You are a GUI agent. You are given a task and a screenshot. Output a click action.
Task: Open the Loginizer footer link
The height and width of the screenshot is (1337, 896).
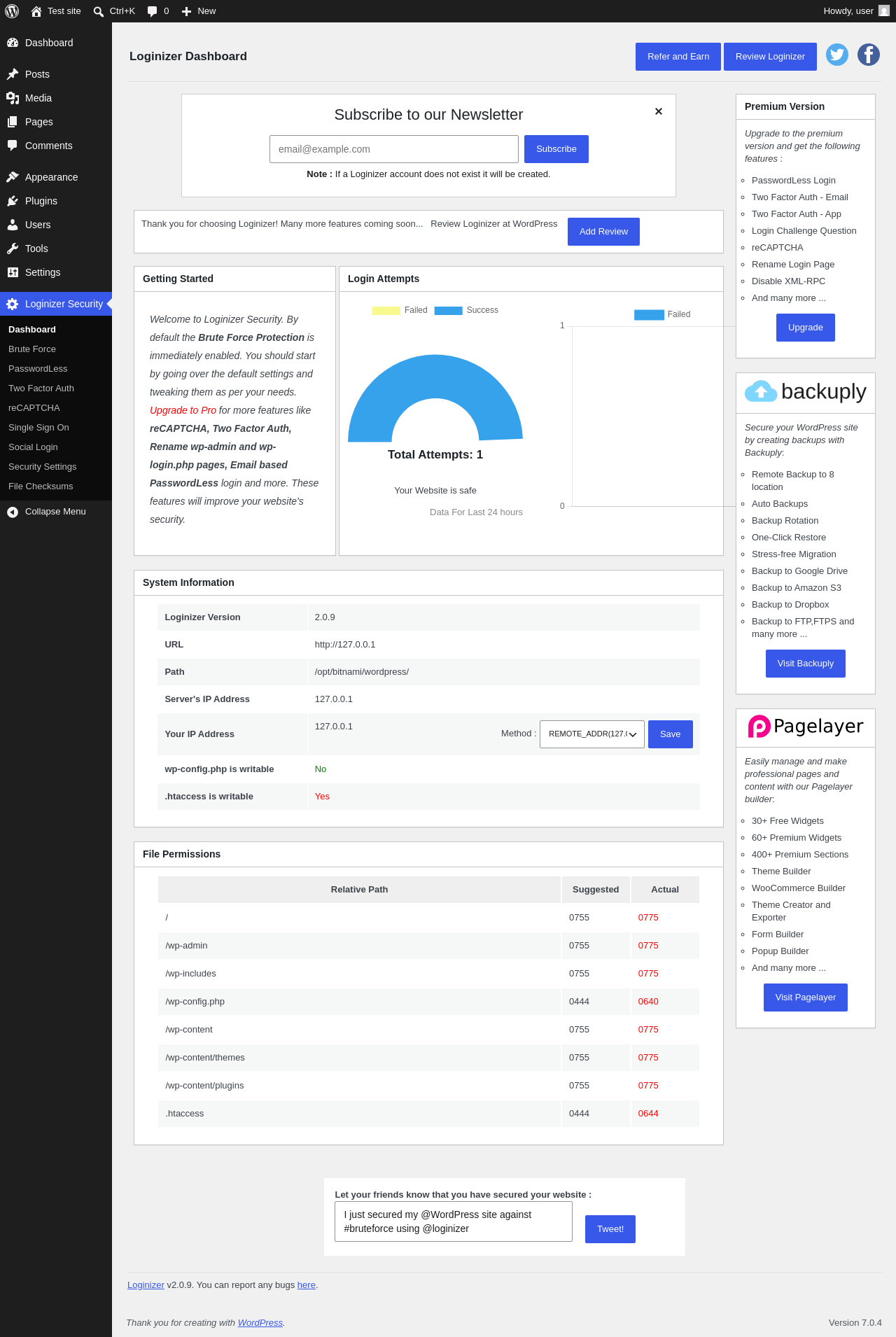click(146, 1285)
